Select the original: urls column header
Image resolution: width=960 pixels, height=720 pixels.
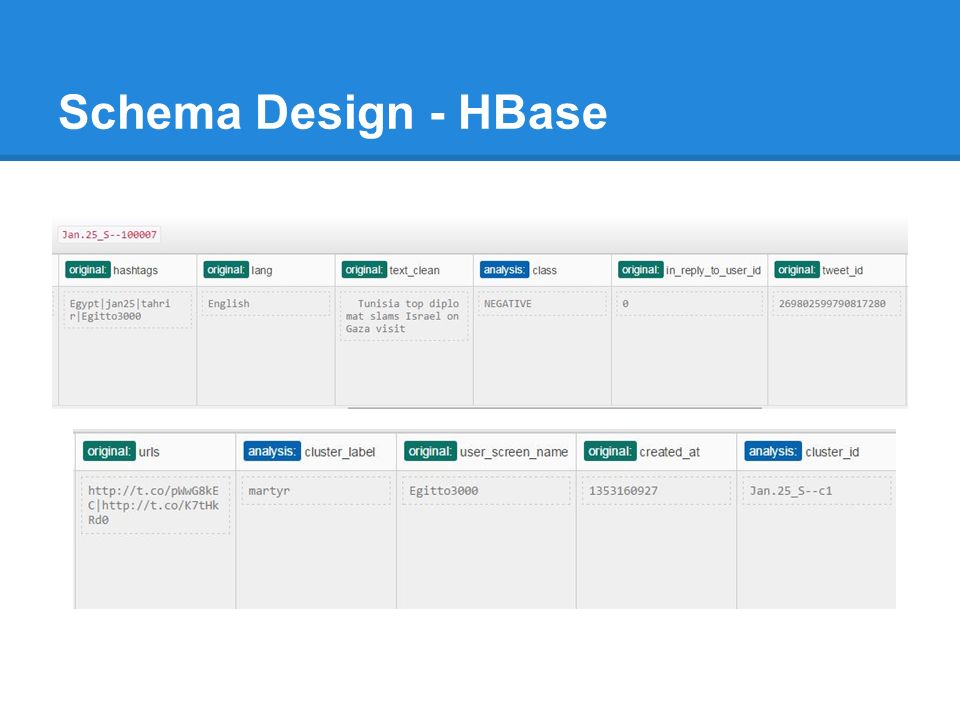tap(121, 452)
